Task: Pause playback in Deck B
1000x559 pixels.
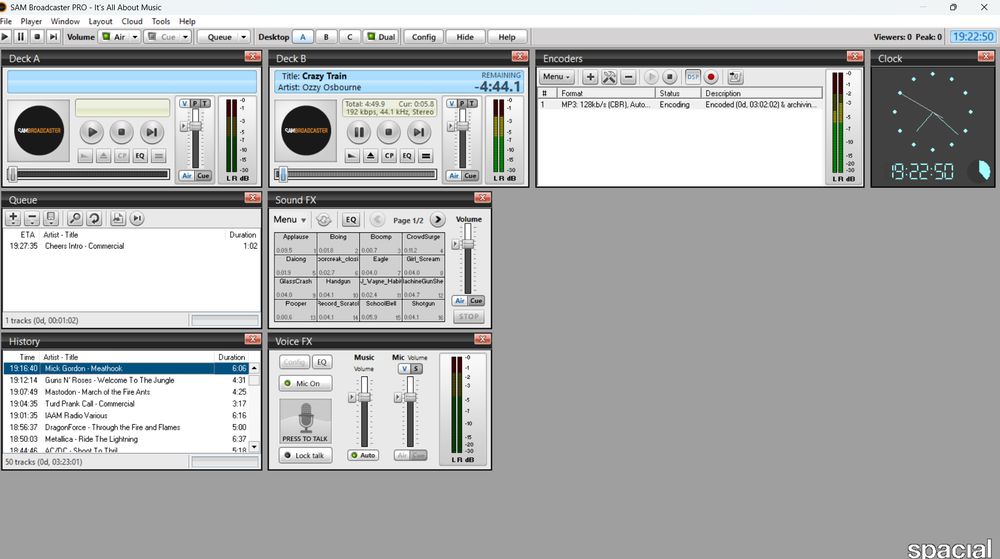Action: (x=359, y=132)
